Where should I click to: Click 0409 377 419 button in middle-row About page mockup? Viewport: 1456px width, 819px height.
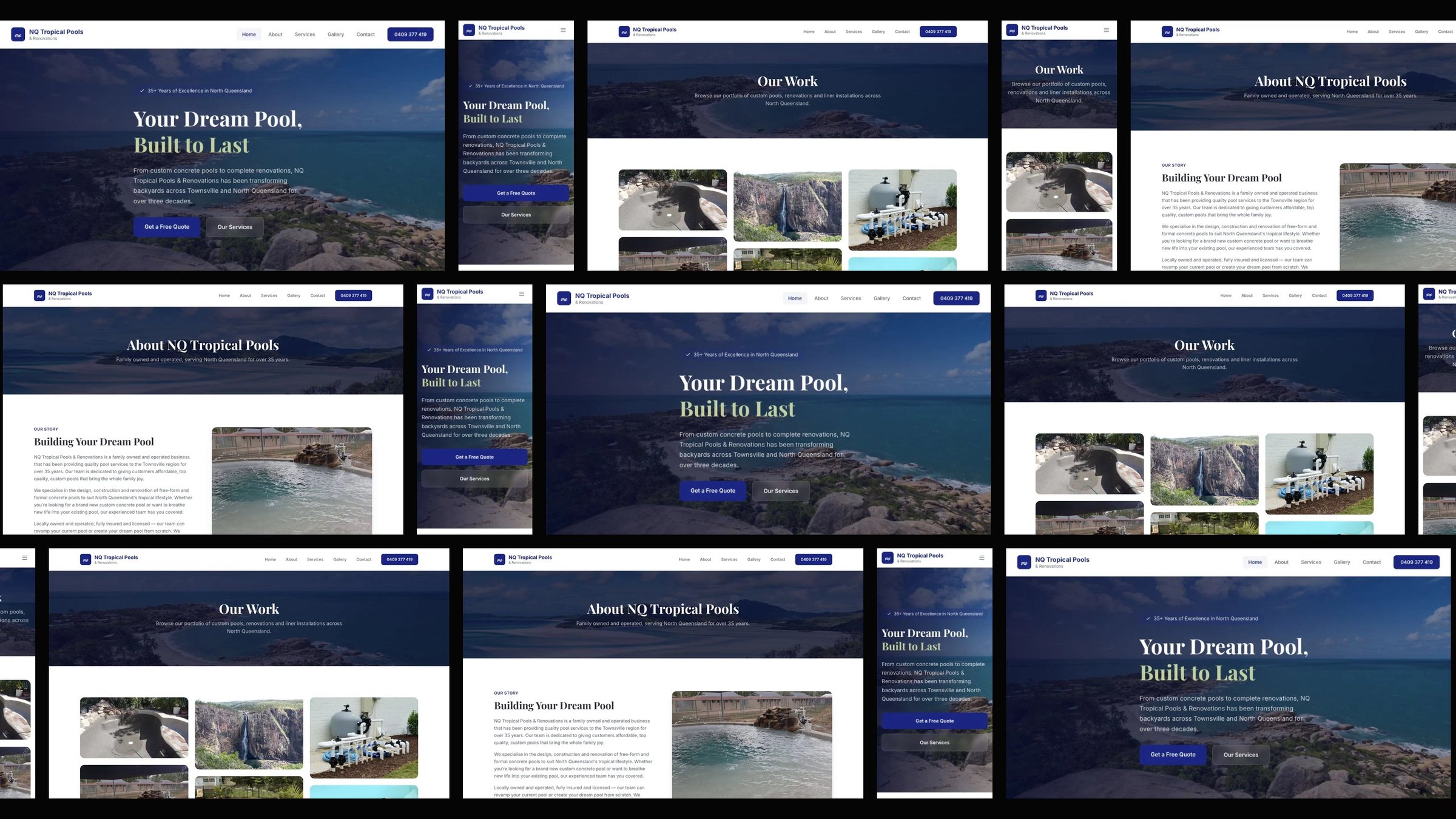point(353,295)
